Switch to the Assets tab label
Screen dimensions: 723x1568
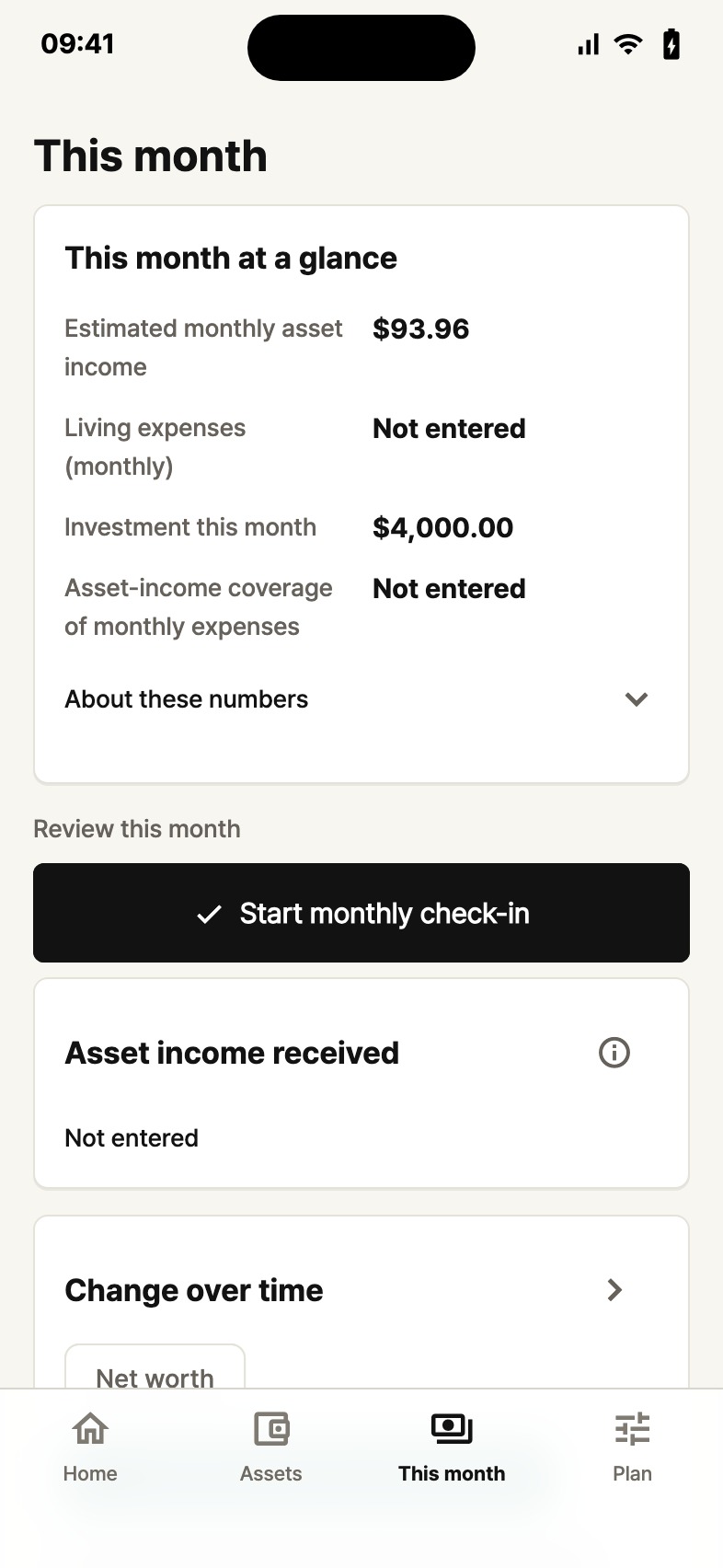tap(271, 1473)
